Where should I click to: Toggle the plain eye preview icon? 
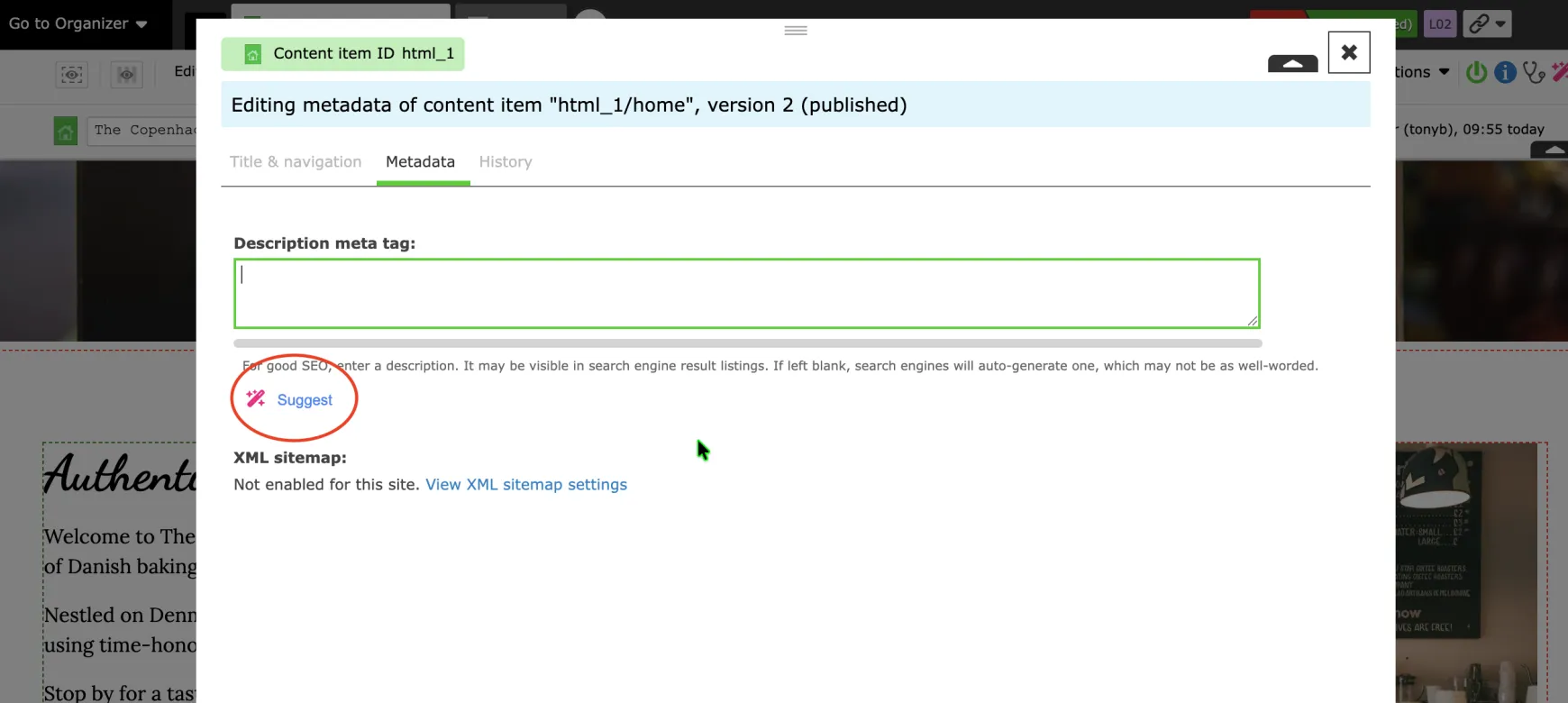[x=127, y=74]
